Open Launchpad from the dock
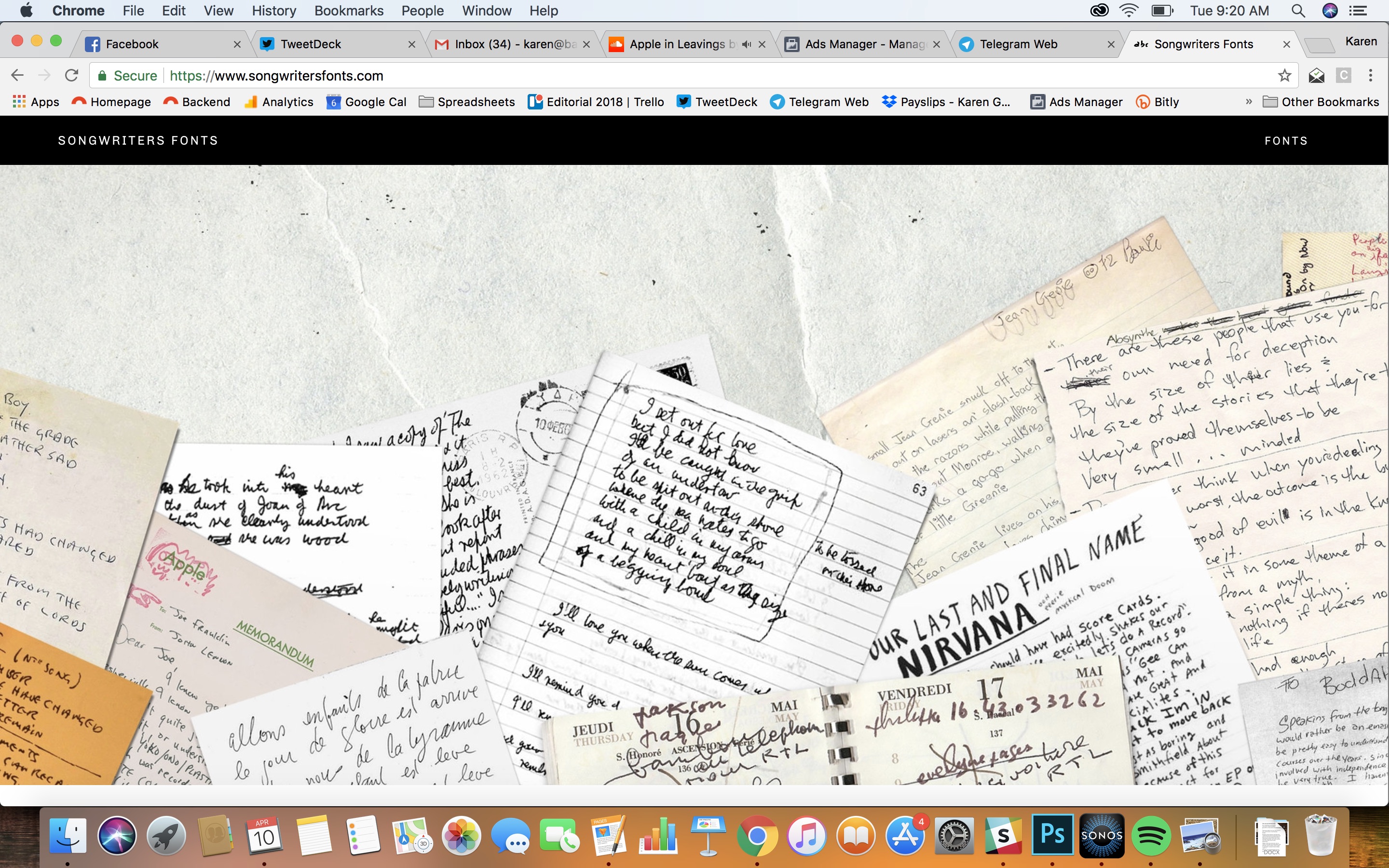This screenshot has height=868, width=1389. [x=166, y=835]
